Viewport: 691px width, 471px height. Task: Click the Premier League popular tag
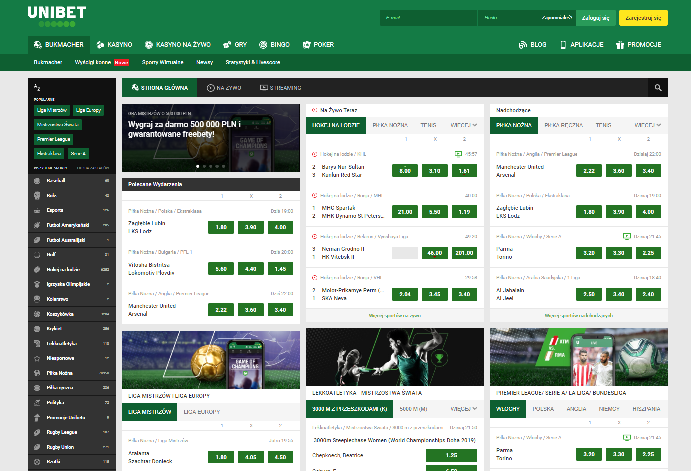(54, 139)
